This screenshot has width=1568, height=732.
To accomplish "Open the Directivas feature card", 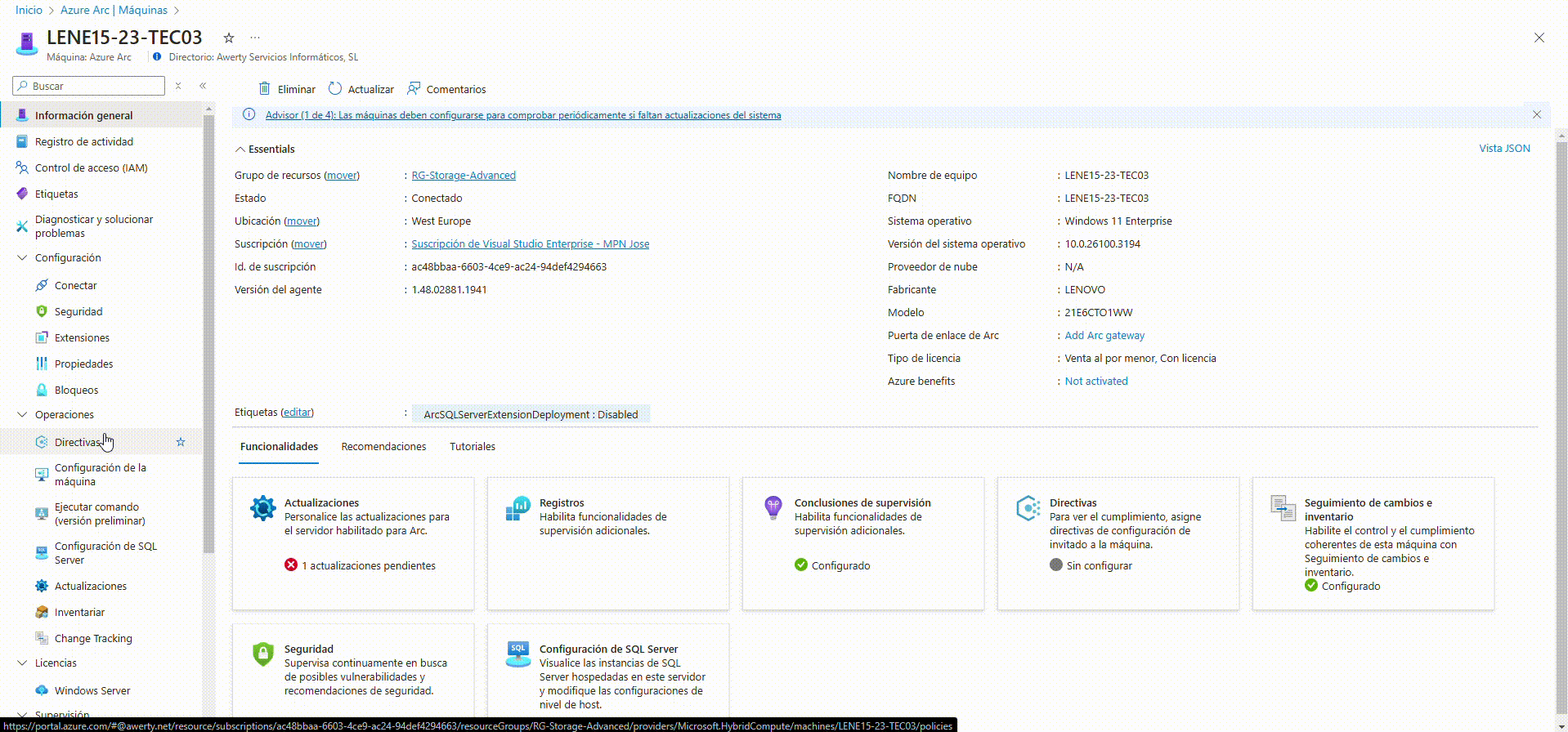I will tap(1118, 544).
